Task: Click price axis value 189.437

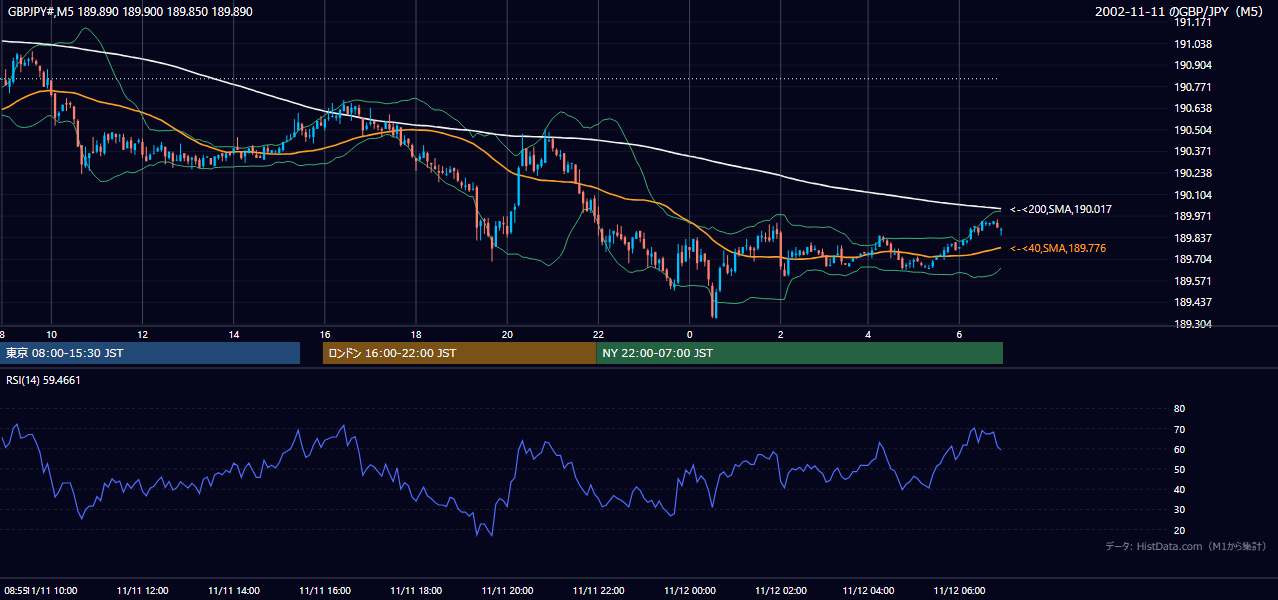Action: [1192, 302]
